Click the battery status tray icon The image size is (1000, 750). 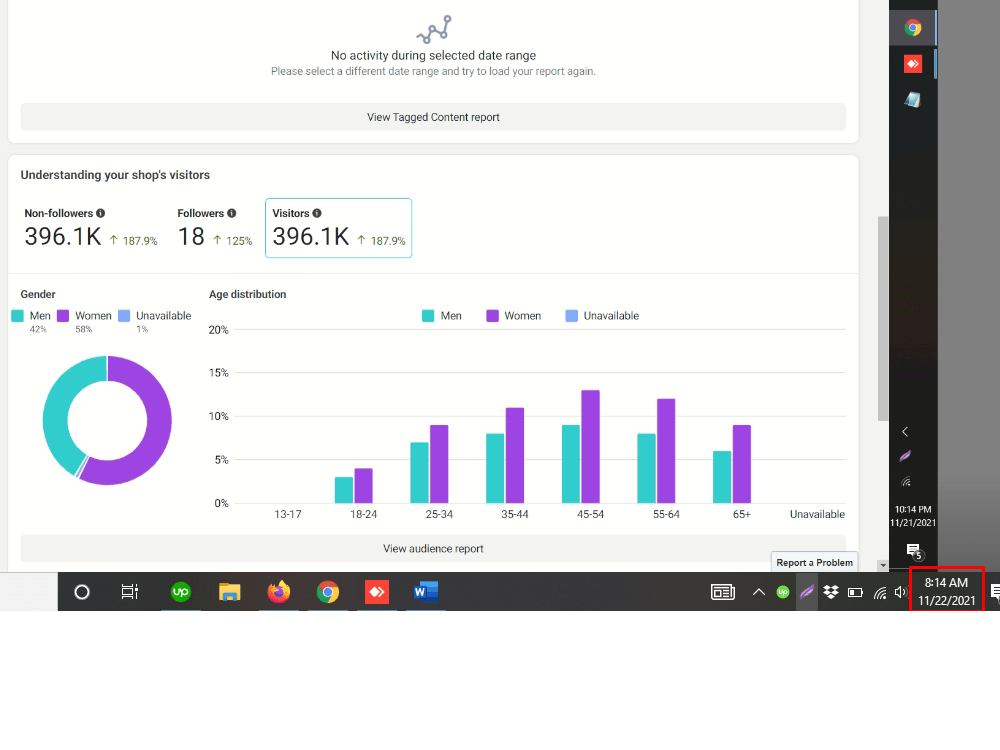[x=855, y=592]
